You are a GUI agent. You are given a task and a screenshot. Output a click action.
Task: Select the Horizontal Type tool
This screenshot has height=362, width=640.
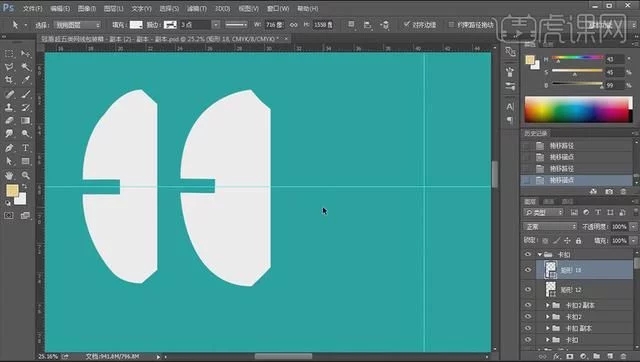click(25, 148)
